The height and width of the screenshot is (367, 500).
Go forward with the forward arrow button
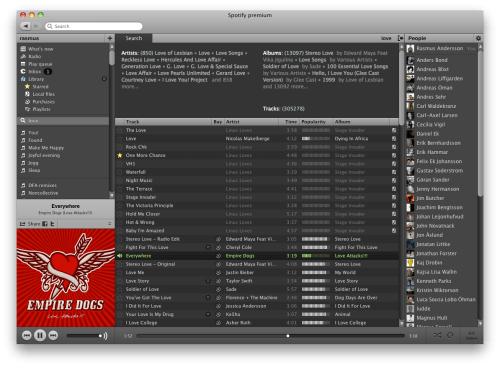pyautogui.click(x=36, y=26)
